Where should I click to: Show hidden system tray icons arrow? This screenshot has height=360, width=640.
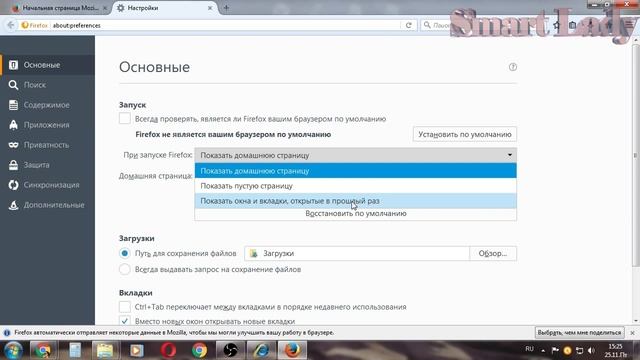pos(543,350)
